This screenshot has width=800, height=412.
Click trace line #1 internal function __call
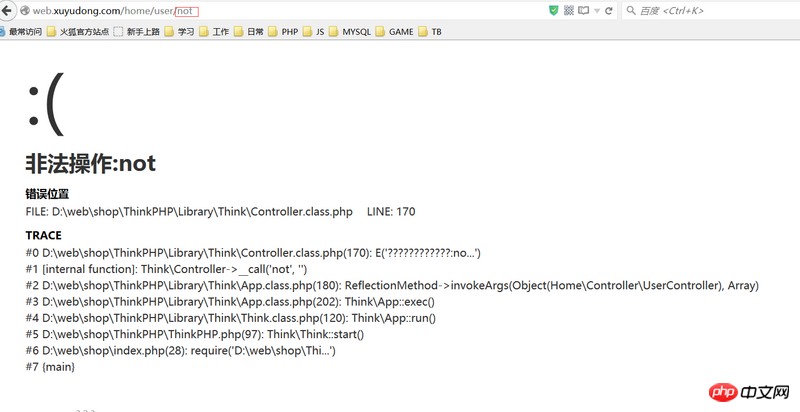pyautogui.click(x=166, y=269)
